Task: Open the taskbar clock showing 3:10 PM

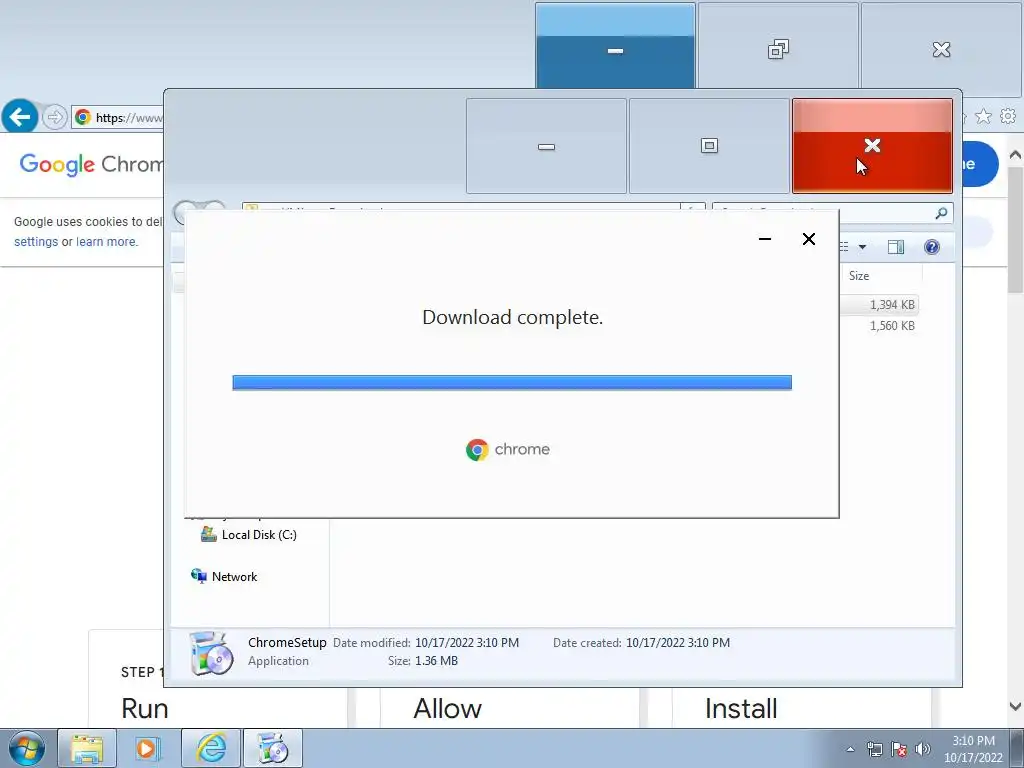Action: 973,749
